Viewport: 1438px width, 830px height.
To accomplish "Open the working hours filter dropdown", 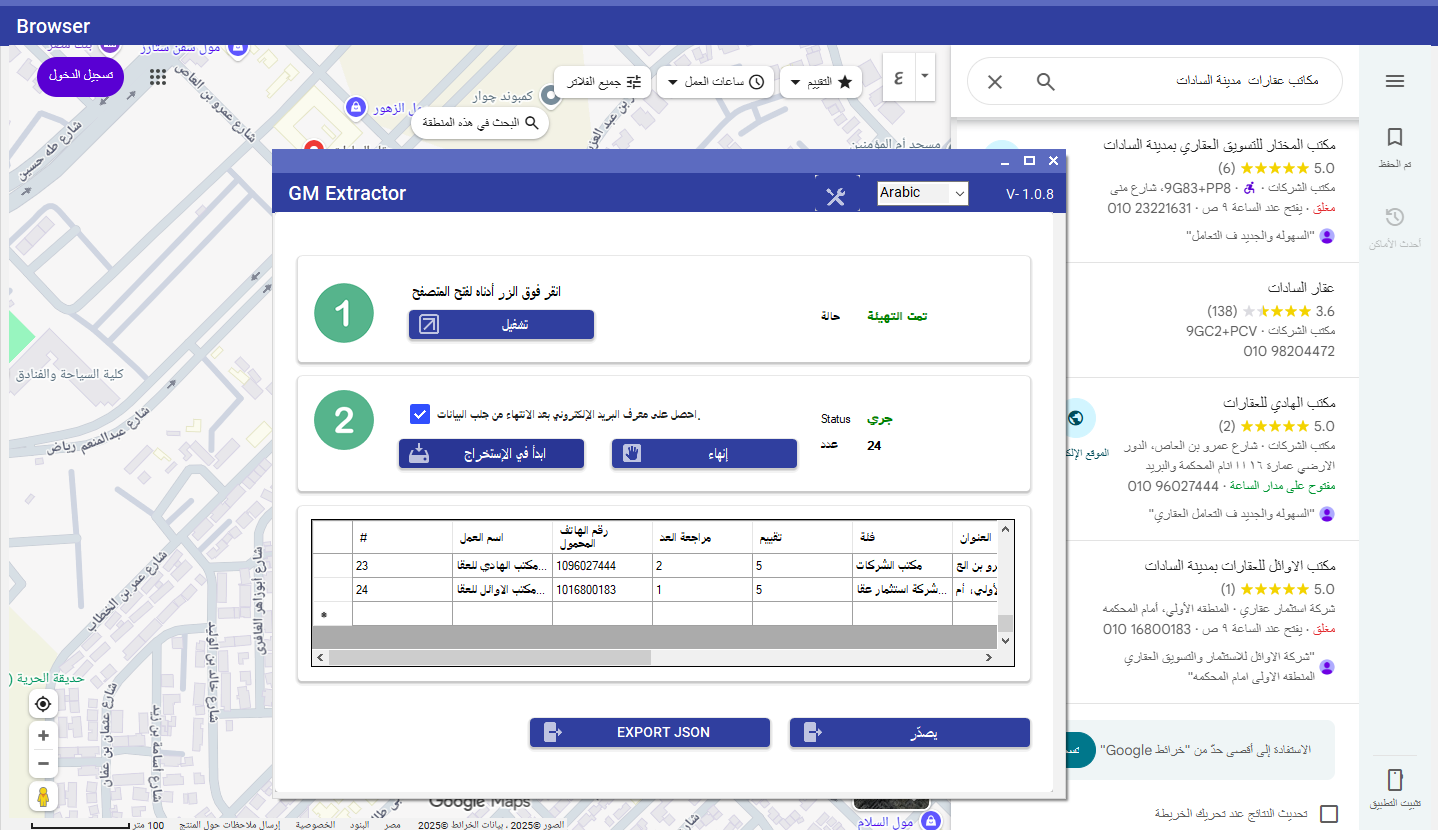I will (x=716, y=82).
